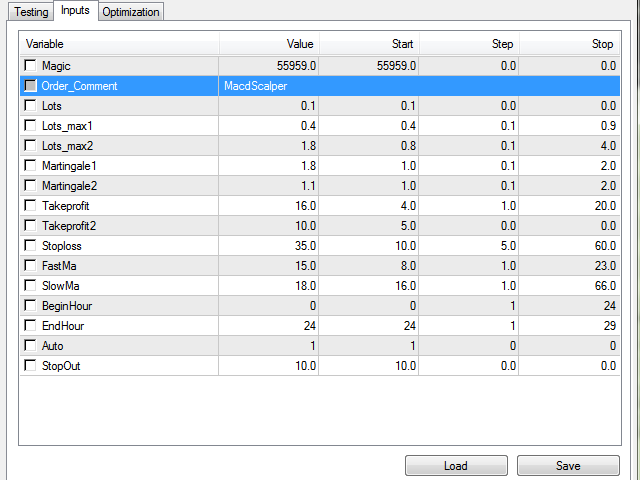
Task: Toggle the Lots checkbox
Action: 31,106
